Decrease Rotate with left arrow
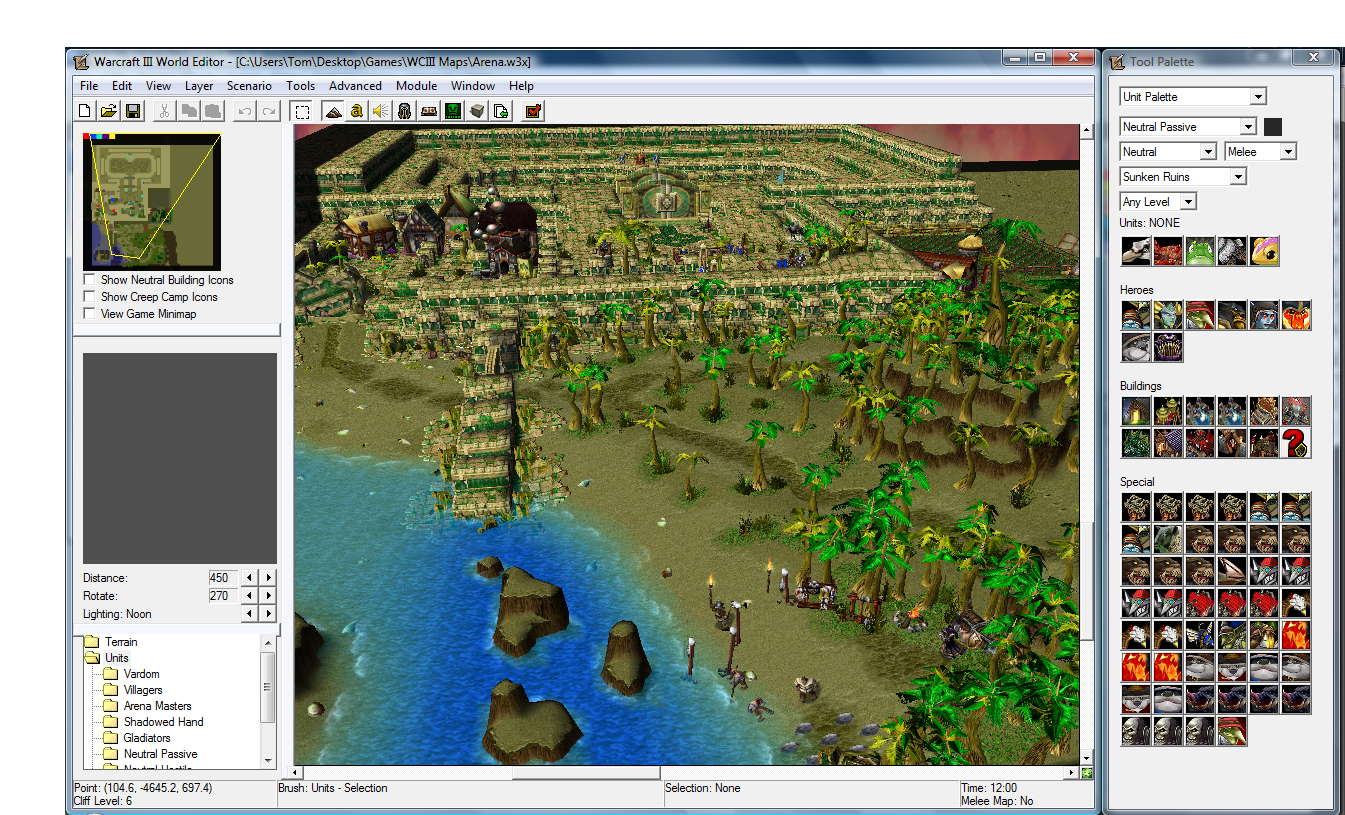 pyautogui.click(x=250, y=596)
